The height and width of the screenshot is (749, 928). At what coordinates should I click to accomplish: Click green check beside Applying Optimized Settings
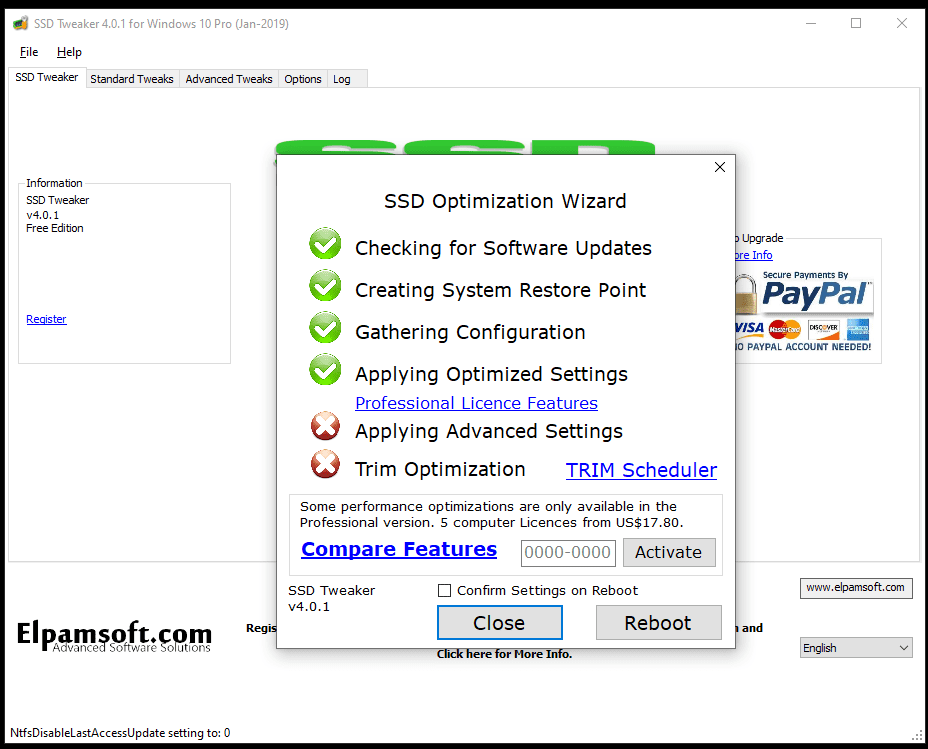325,369
